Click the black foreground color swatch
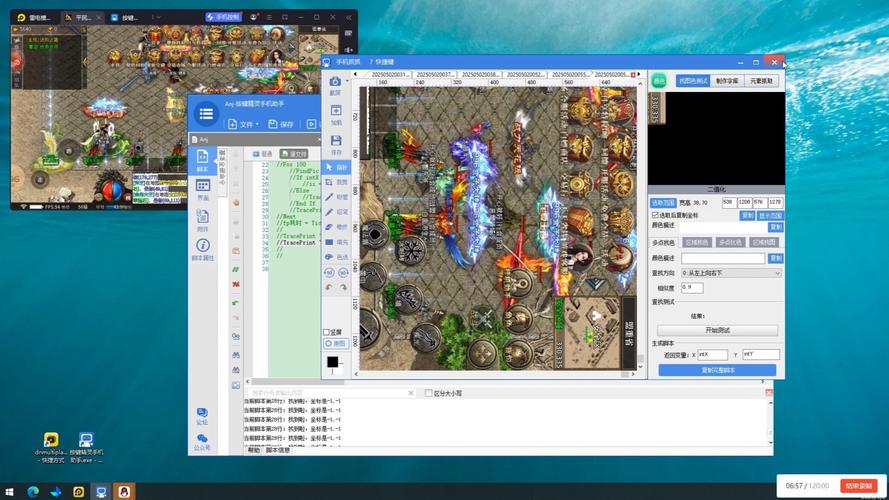The image size is (889, 500). click(x=333, y=361)
